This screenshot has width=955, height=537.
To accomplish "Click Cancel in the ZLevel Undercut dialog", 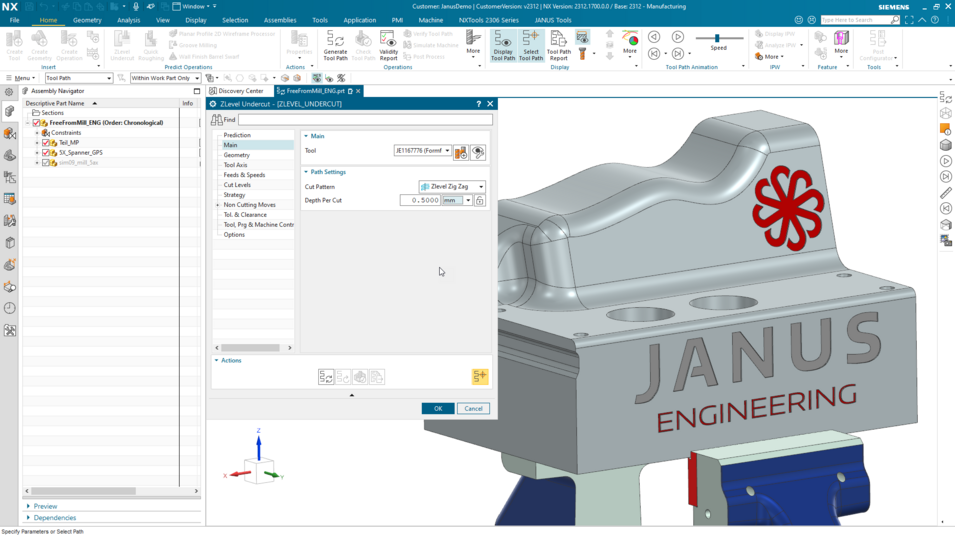I will (x=473, y=409).
